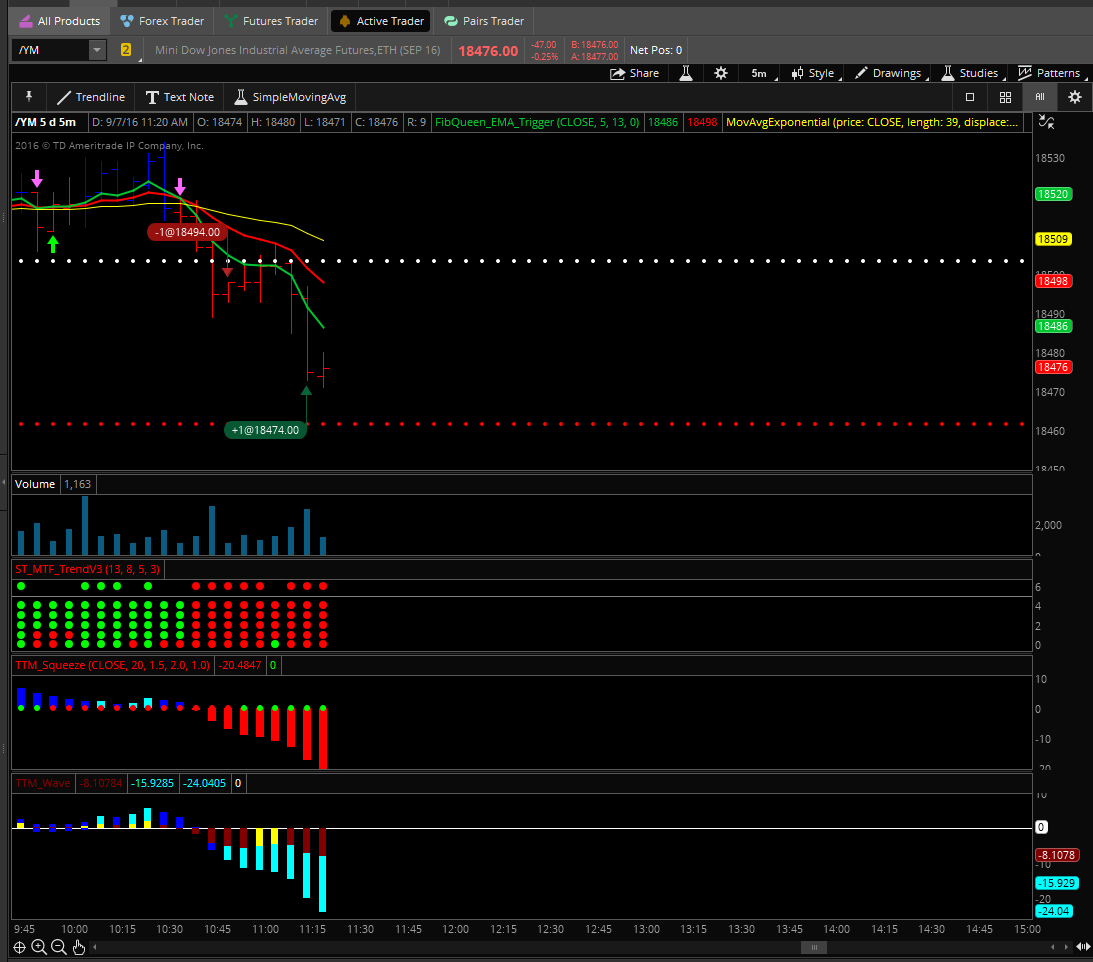This screenshot has width=1093, height=962.
Task: Select the crosshair pointer icon
Action: click(20, 947)
